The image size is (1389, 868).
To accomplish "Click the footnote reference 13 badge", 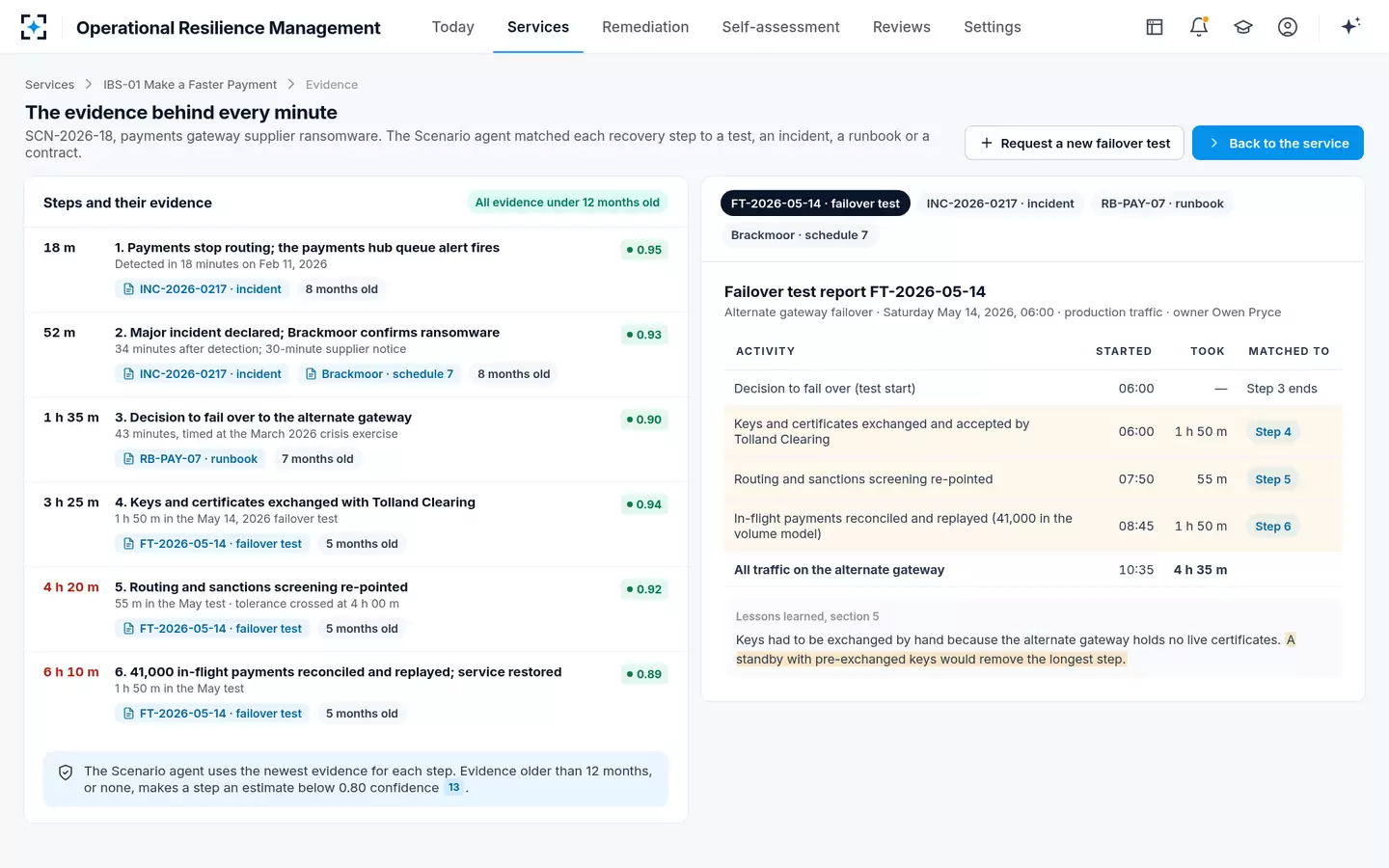I will 453,788.
